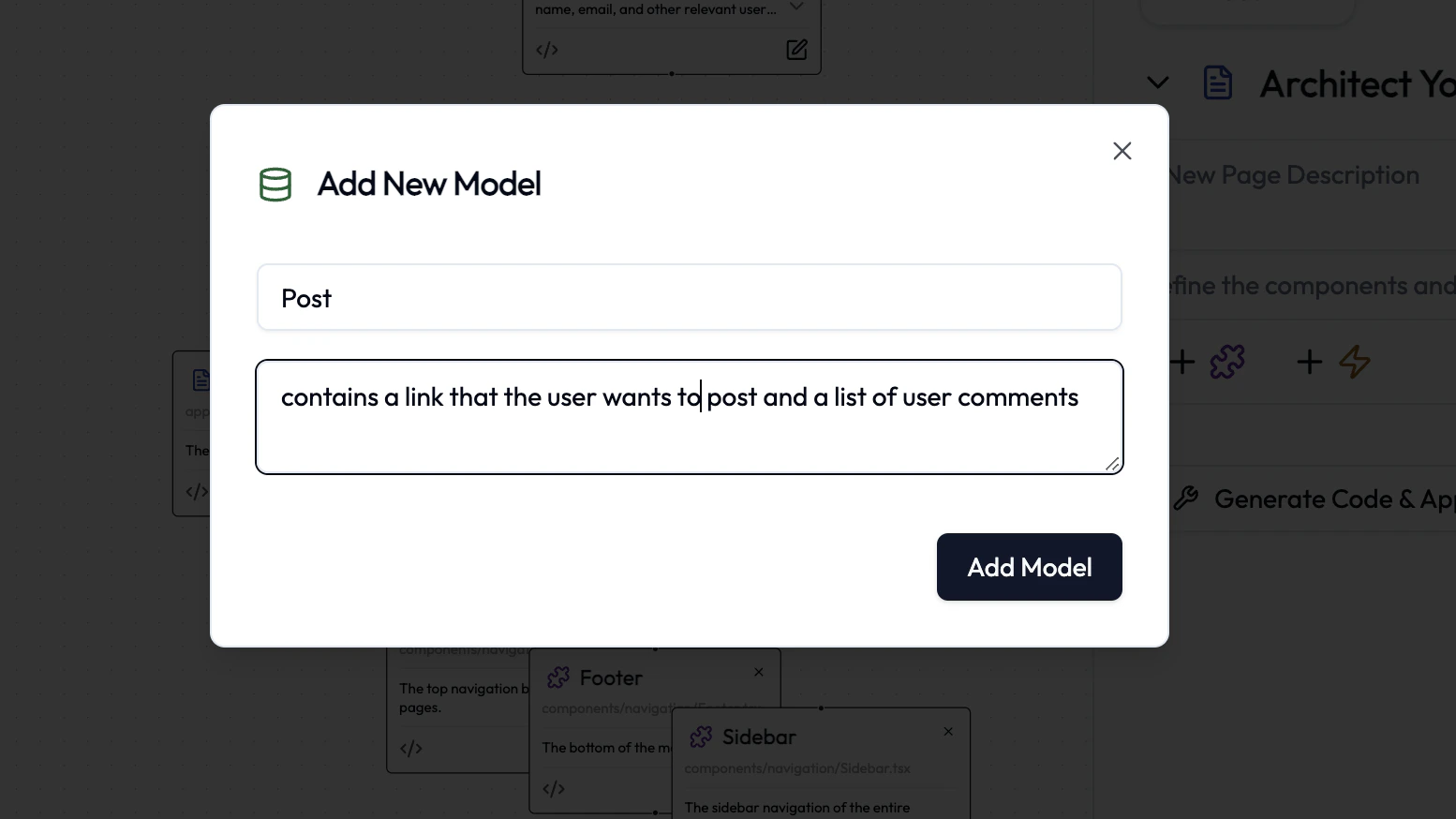Collapse the Architect panel with its chevron
This screenshot has width=1456, height=819.
1157,82
